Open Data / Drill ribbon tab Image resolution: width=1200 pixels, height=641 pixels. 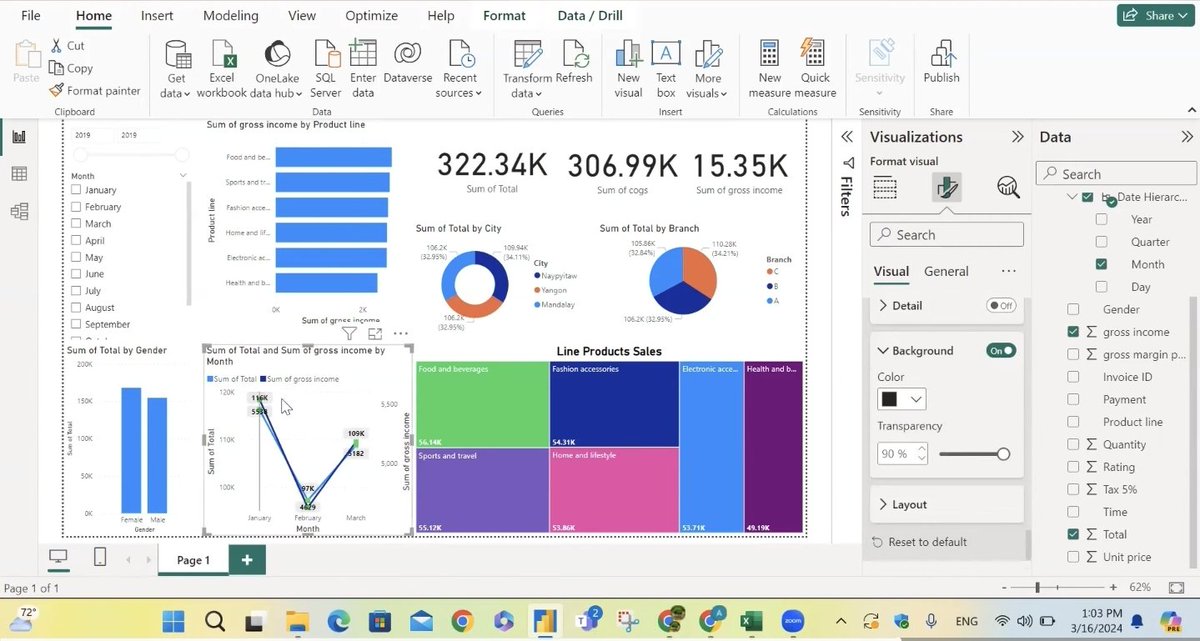click(589, 16)
